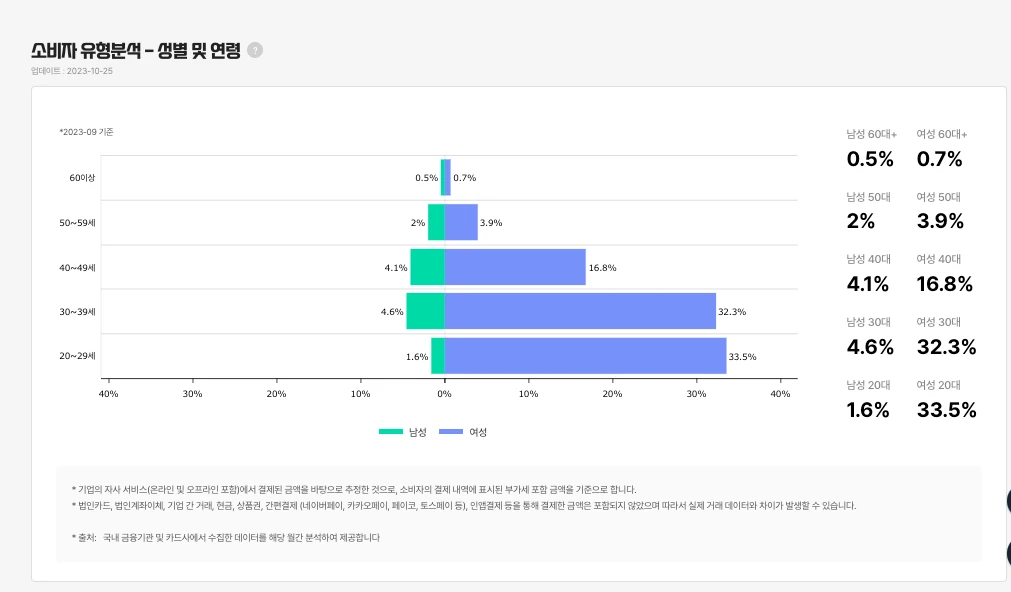Image resolution: width=1011 pixels, height=592 pixels.
Task: Select the 남성 30대 4.6% statistic
Action: 868,346
